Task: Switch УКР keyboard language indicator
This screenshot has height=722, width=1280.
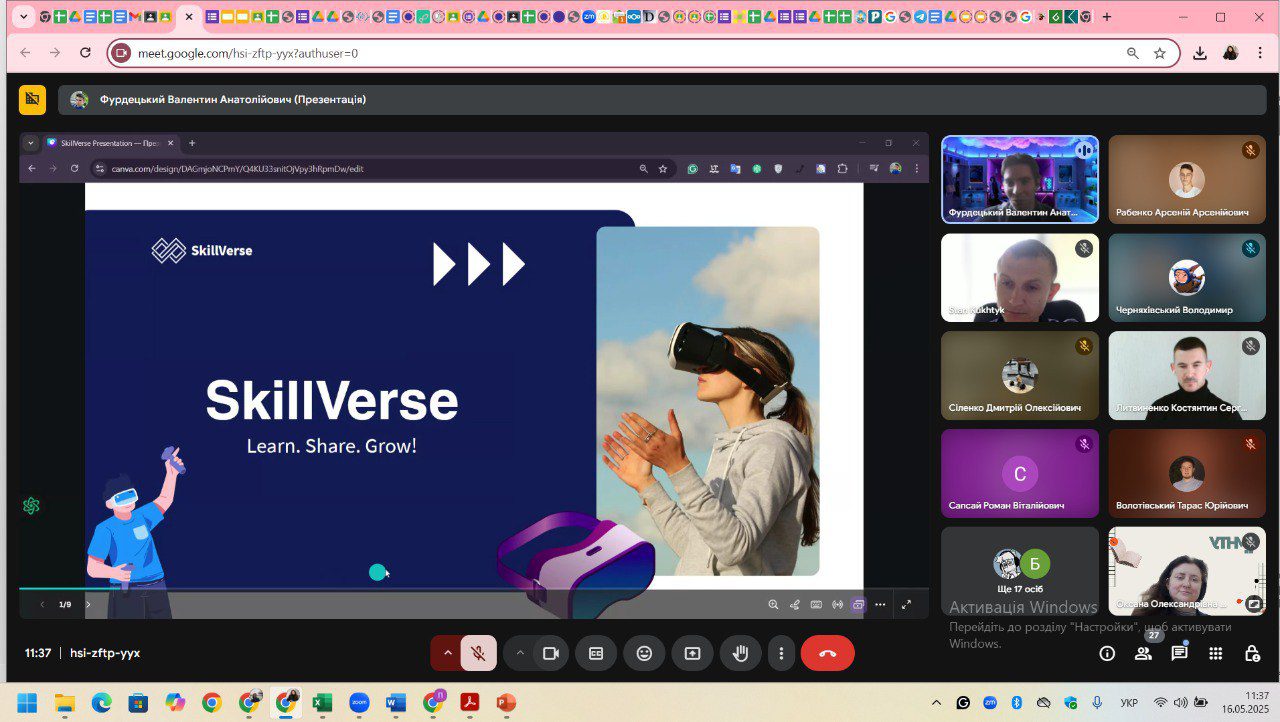Action: [1129, 703]
